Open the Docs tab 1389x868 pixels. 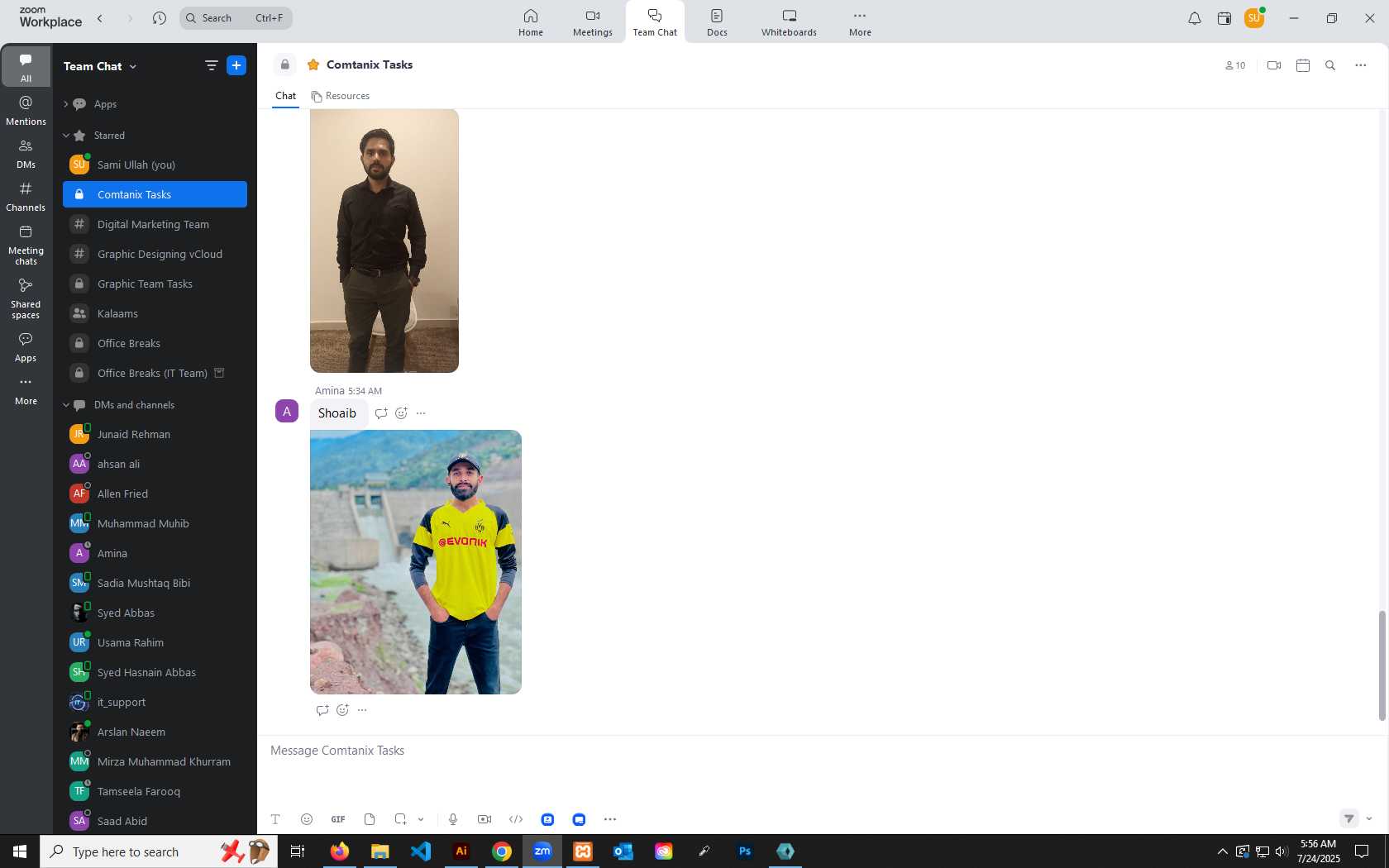717,22
